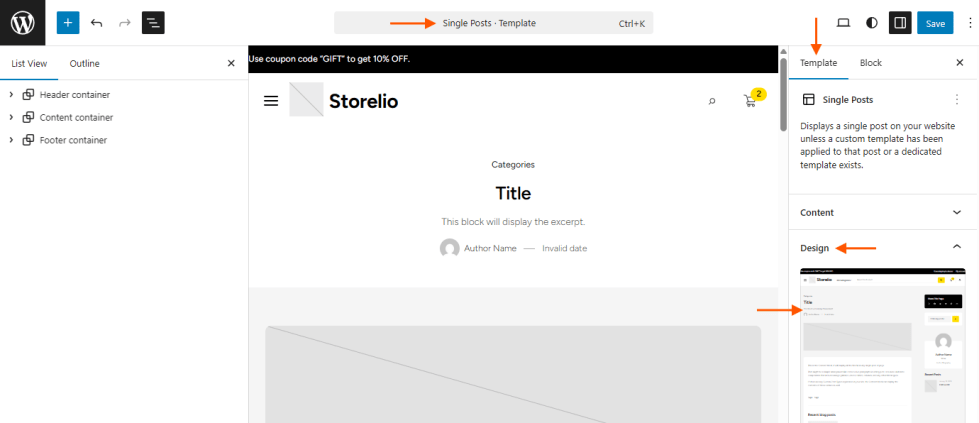Open the hamburger menu in site header
This screenshot has height=423, width=979.
point(271,101)
